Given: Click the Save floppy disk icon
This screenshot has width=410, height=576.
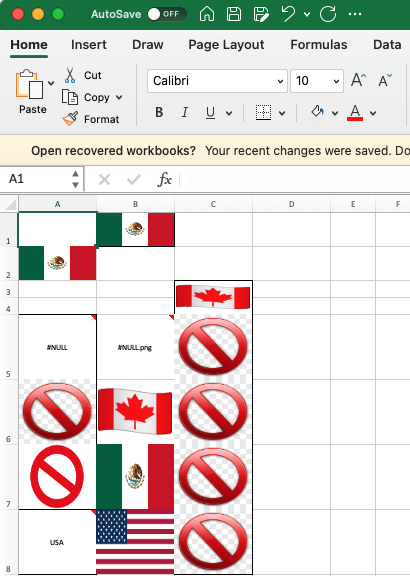Looking at the screenshot, I should tap(234, 14).
